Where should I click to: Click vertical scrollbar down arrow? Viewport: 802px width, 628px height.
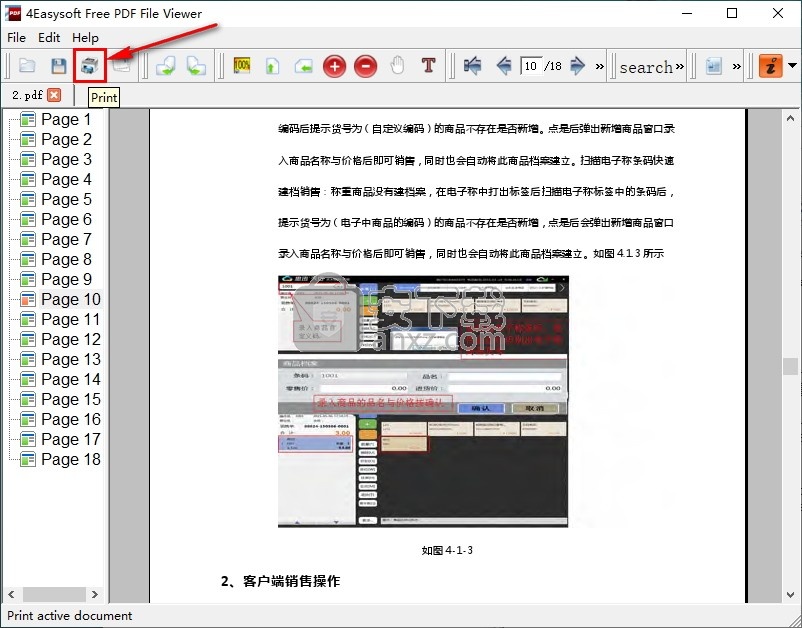click(x=790, y=594)
